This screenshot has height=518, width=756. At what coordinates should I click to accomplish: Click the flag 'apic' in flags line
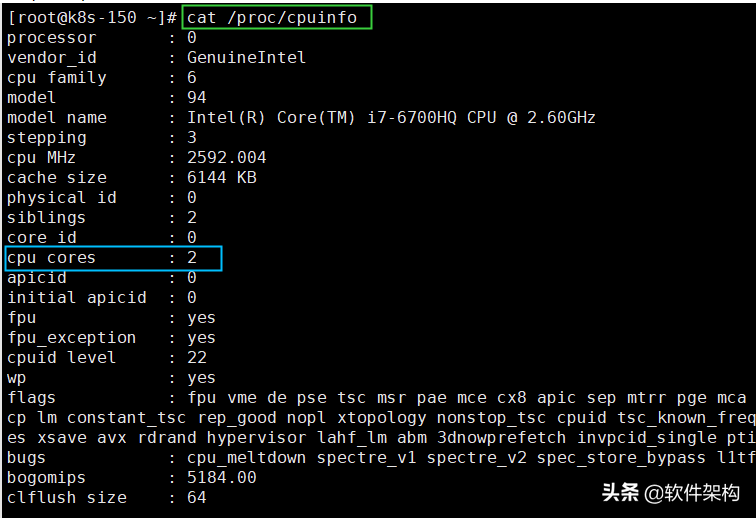coord(556,398)
